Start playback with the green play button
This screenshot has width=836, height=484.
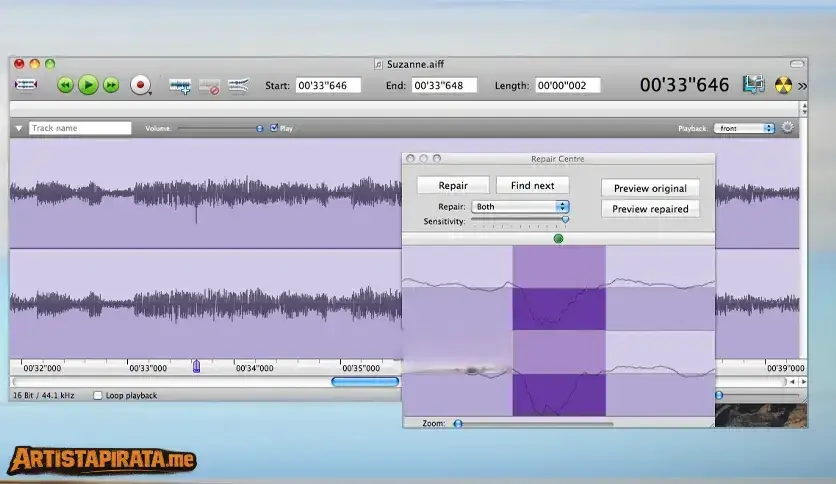coord(88,85)
